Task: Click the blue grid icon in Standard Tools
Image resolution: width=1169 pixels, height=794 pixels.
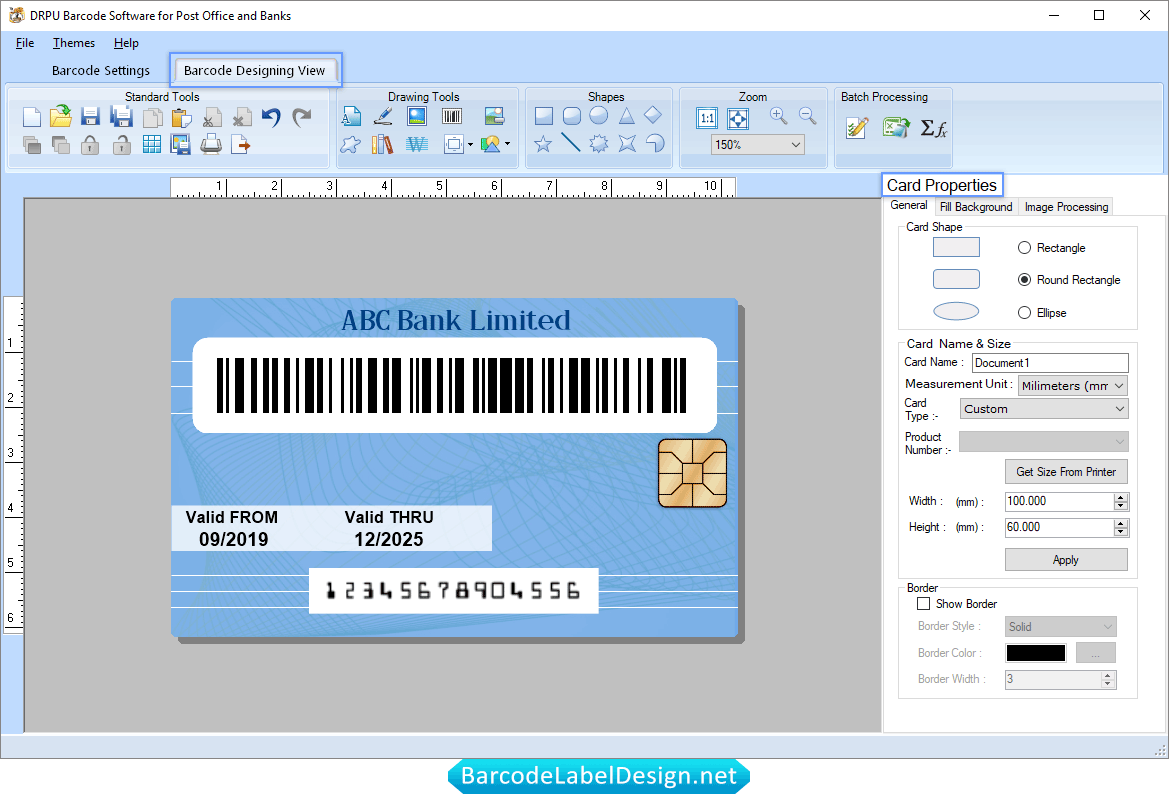Action: [x=151, y=144]
